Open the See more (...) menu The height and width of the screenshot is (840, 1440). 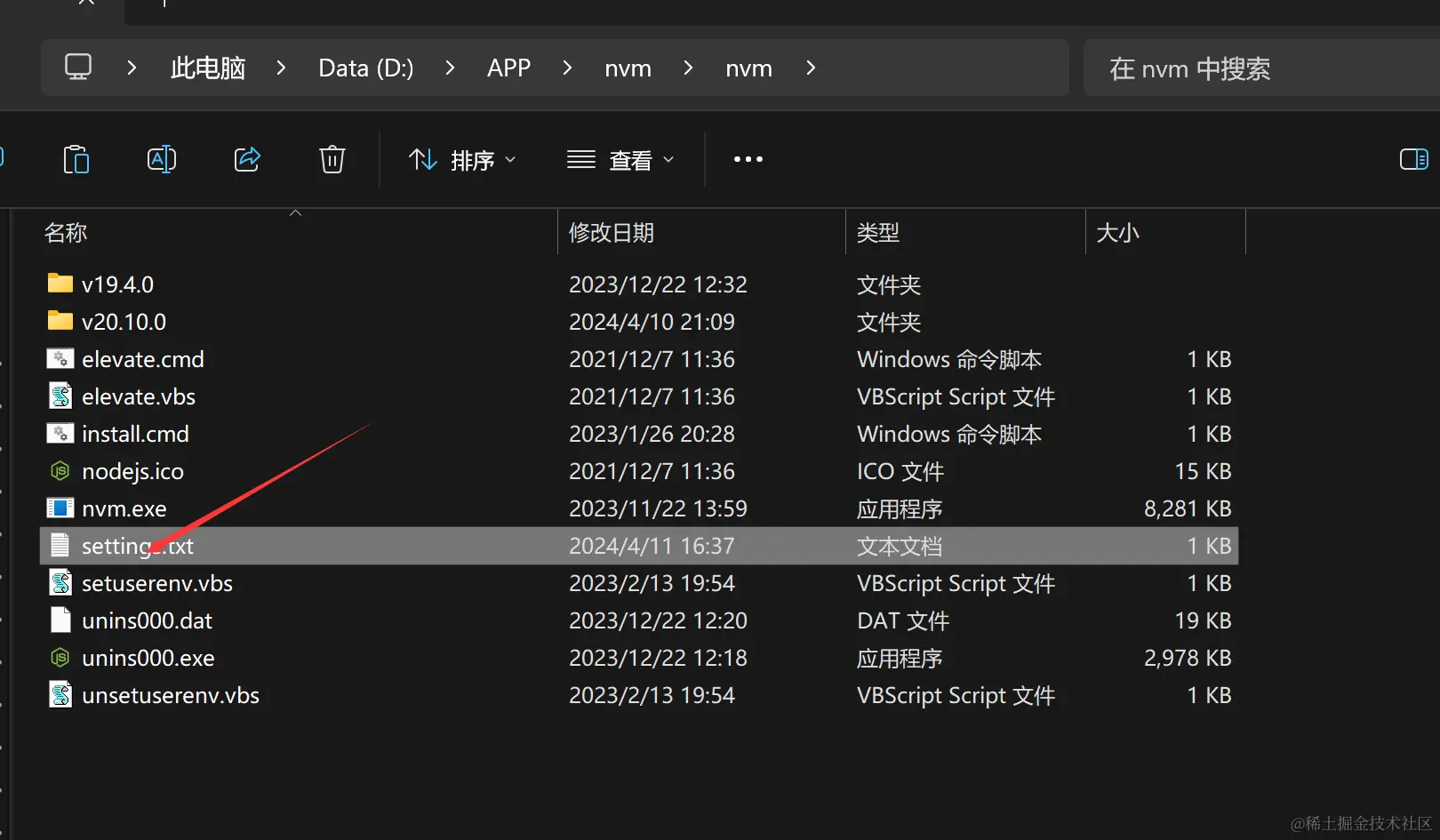[x=748, y=159]
